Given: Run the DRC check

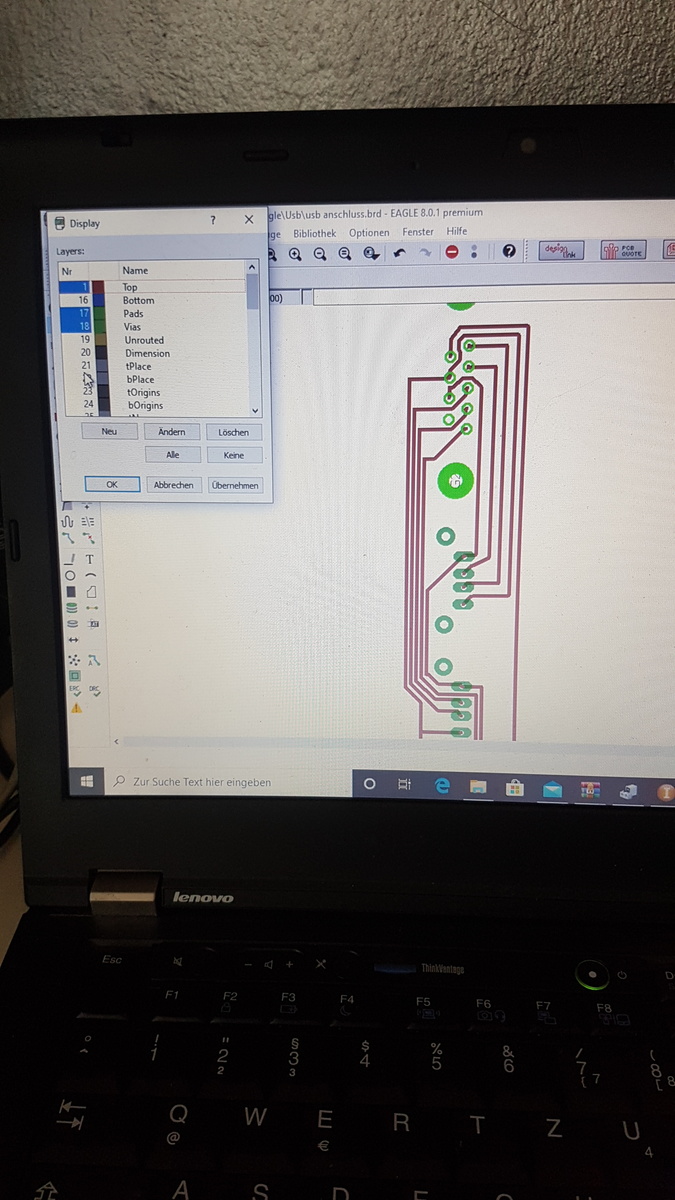Looking at the screenshot, I should coord(95,691).
